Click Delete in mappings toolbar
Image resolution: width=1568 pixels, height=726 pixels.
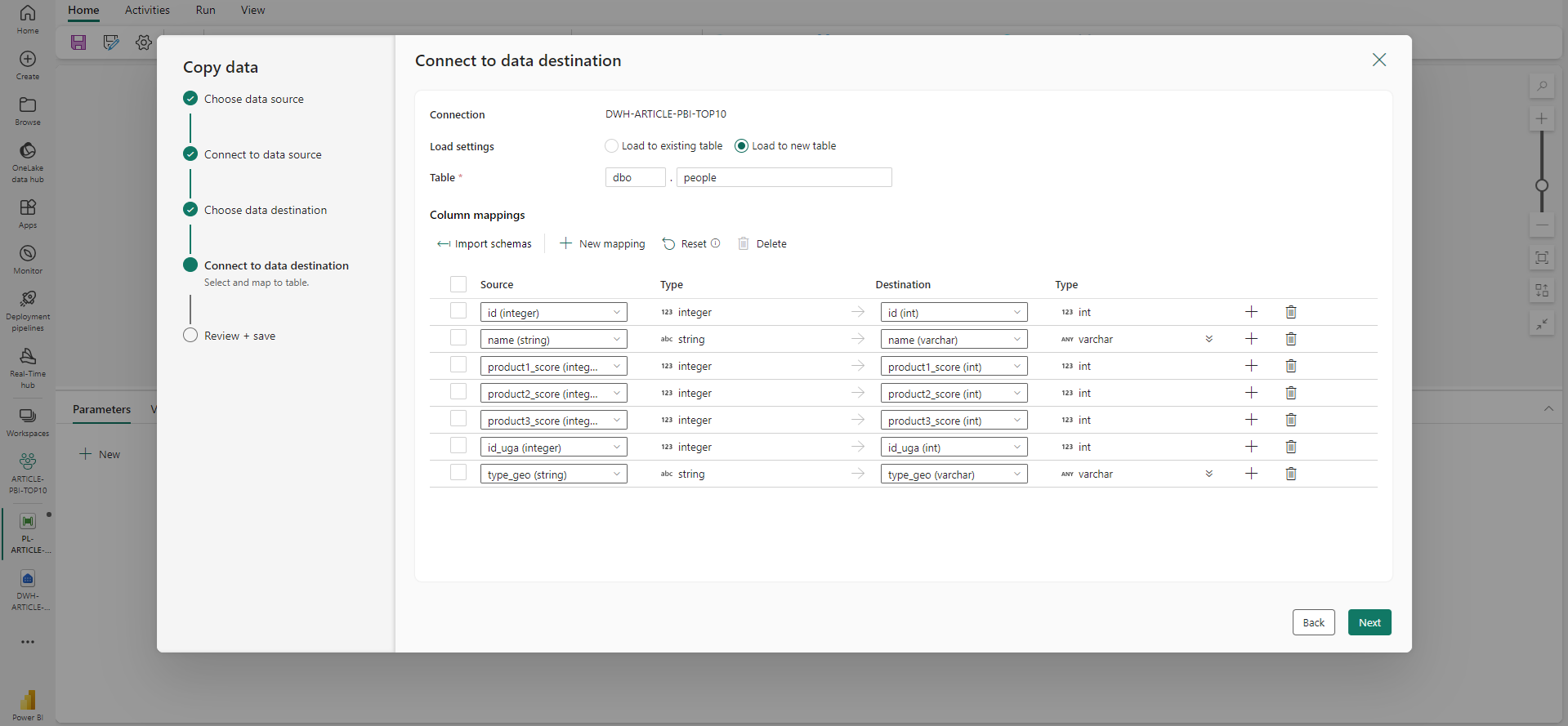click(762, 244)
